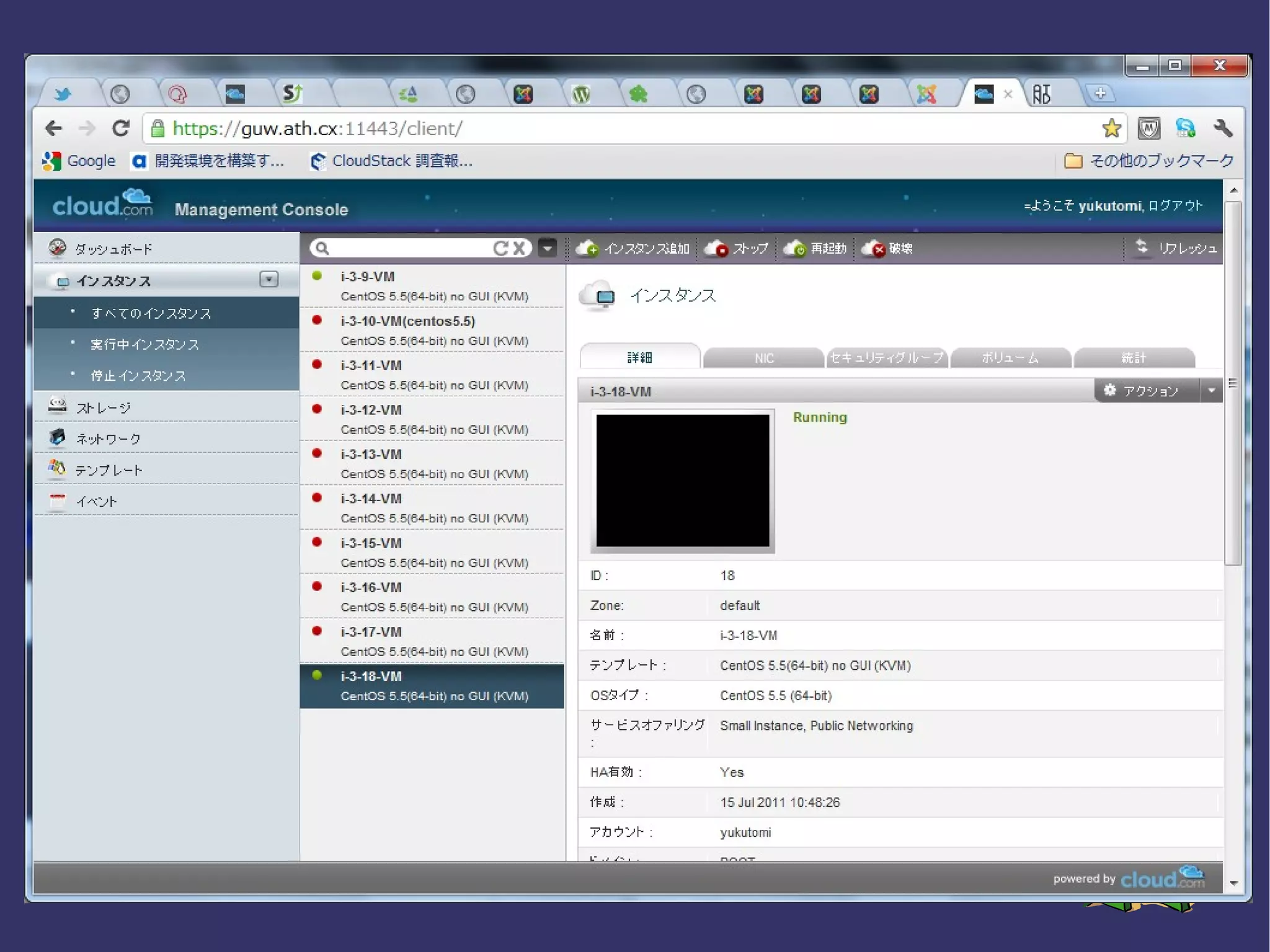Click 再起動 to reboot the instance
The image size is (1270, 952).
coord(815,248)
